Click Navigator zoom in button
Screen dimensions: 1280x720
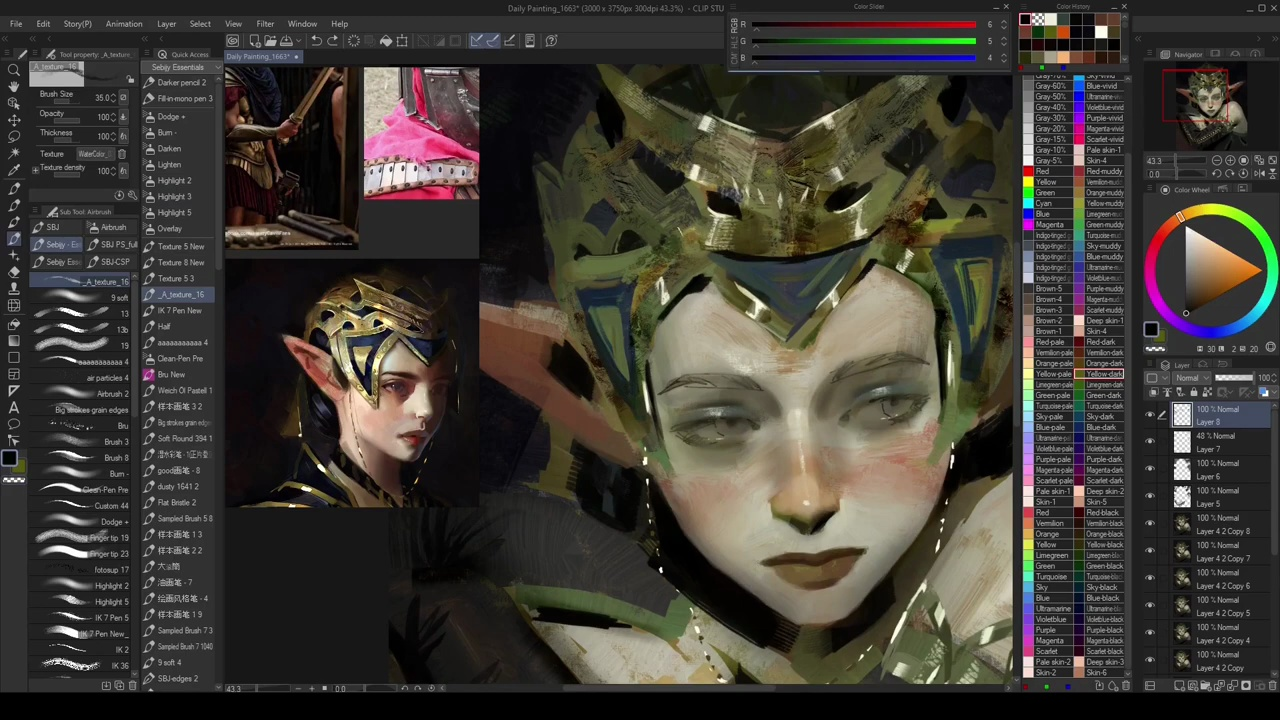pyautogui.click(x=1229, y=160)
